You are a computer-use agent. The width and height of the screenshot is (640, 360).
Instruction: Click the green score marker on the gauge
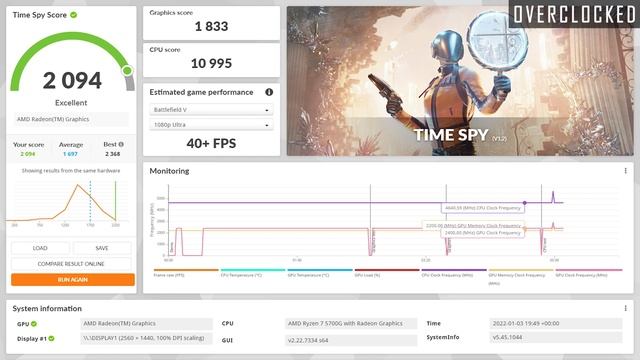[127, 71]
